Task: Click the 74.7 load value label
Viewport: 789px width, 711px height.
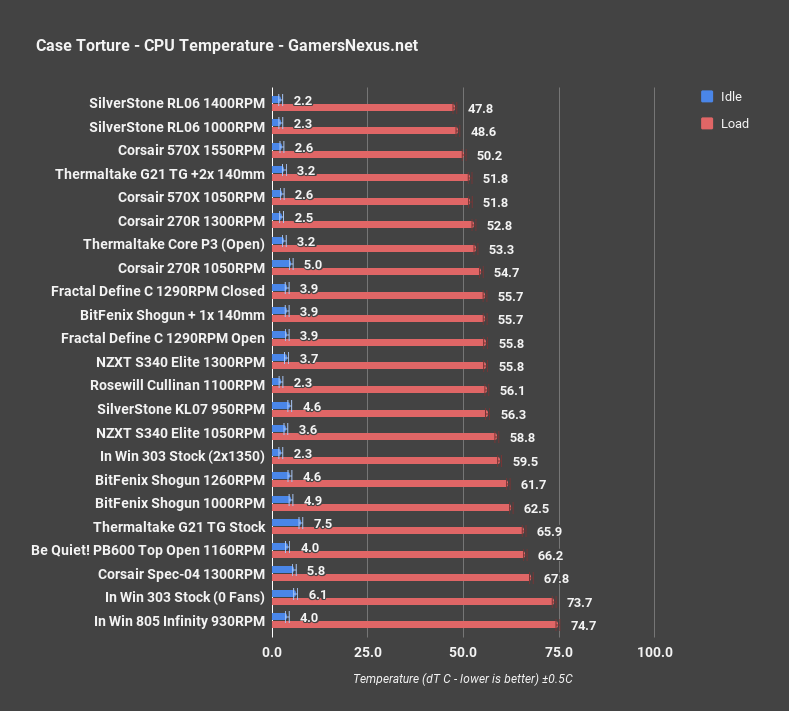Action: [x=583, y=625]
